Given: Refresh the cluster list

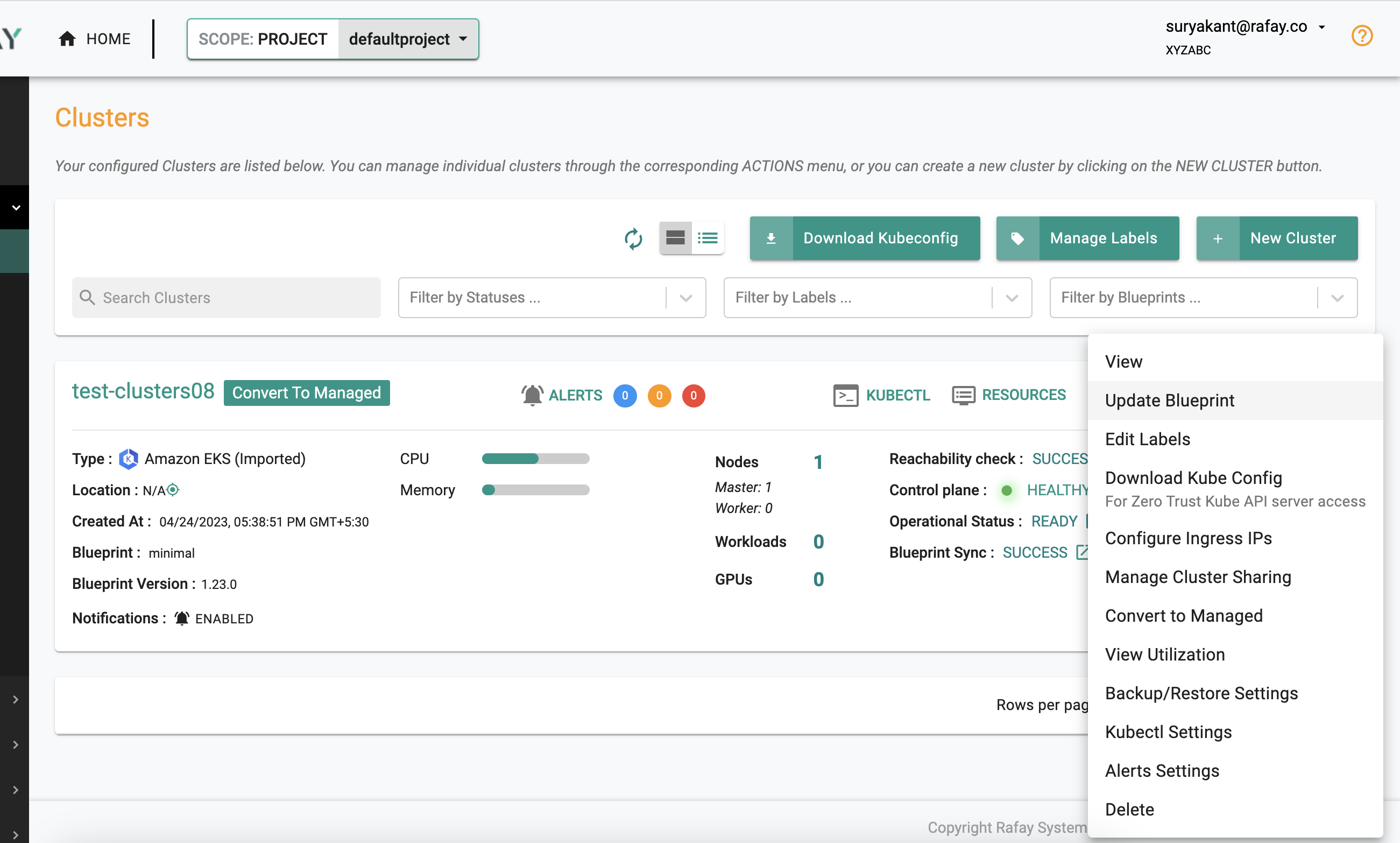Looking at the screenshot, I should coord(633,238).
